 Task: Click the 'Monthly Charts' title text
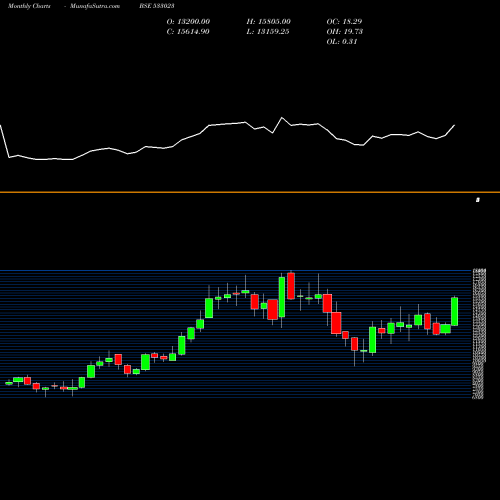(x=29, y=6)
